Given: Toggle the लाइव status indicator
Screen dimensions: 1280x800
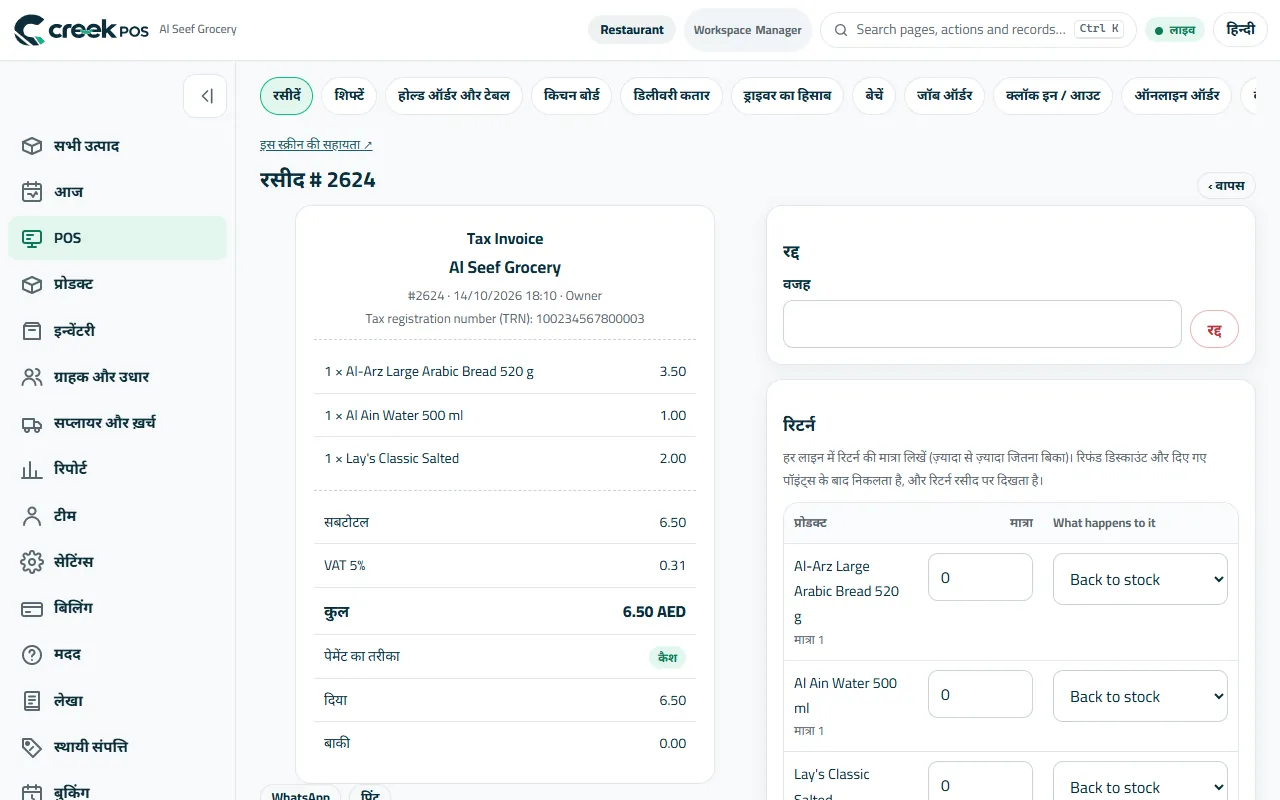Looking at the screenshot, I should 1175,30.
